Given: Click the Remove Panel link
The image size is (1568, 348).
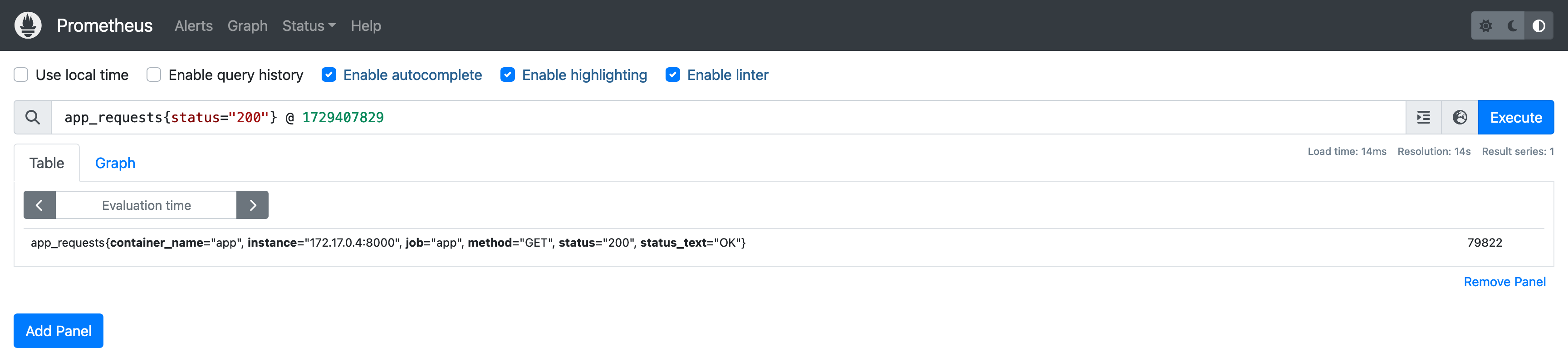Looking at the screenshot, I should point(1504,282).
